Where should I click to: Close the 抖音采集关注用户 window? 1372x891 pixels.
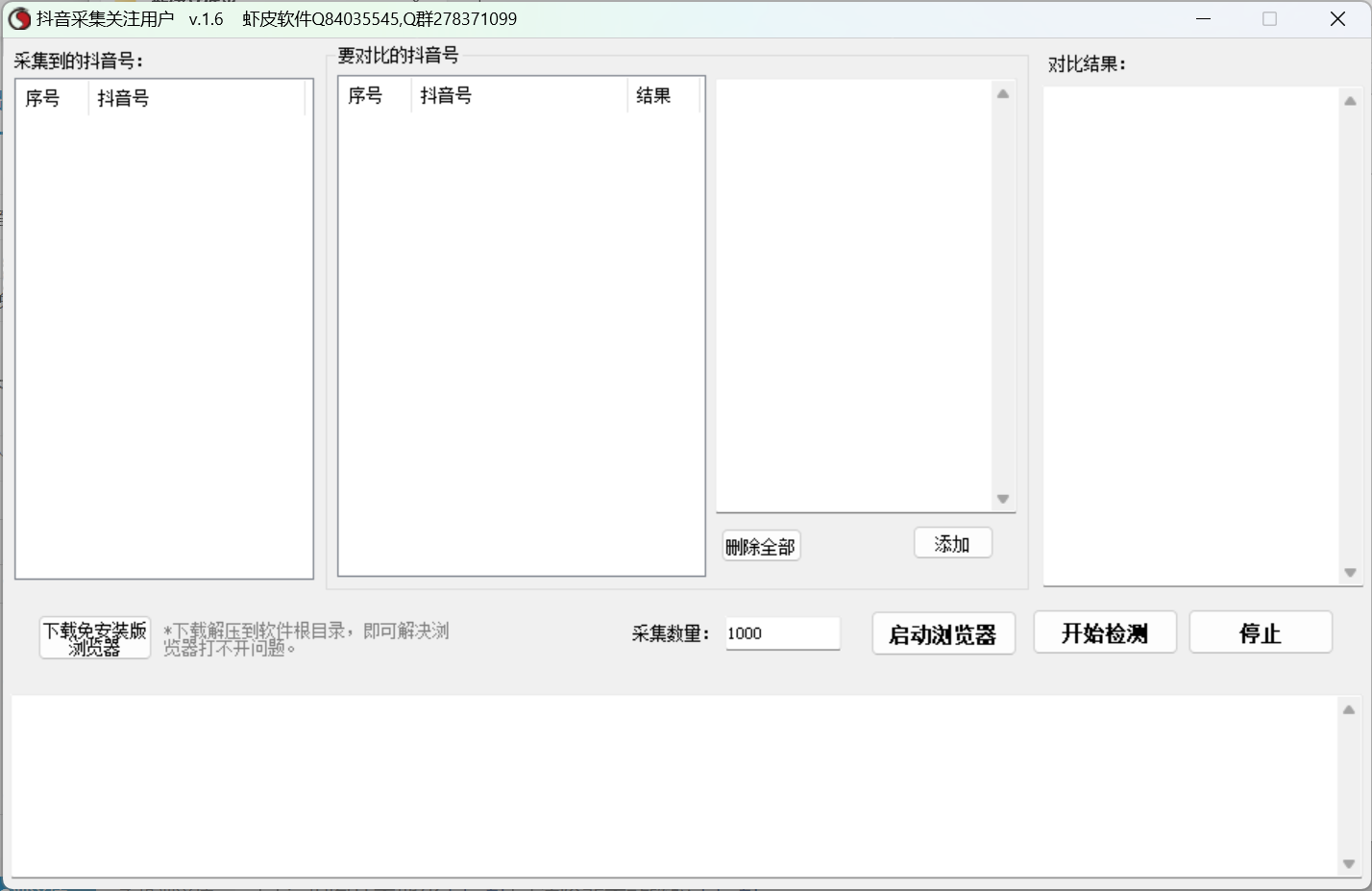pyautogui.click(x=1337, y=18)
